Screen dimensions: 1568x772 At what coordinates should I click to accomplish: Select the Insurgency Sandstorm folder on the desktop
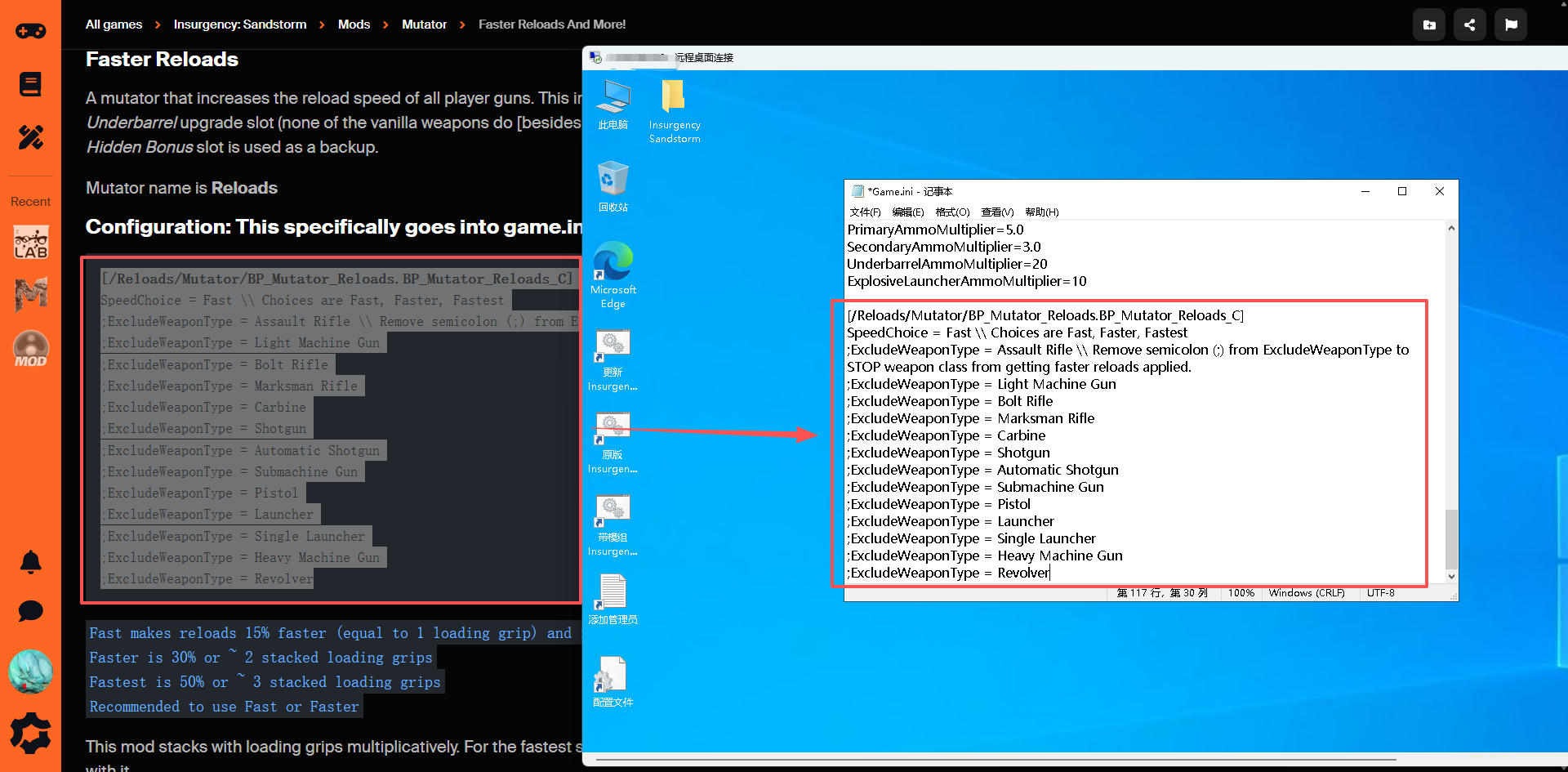click(675, 112)
